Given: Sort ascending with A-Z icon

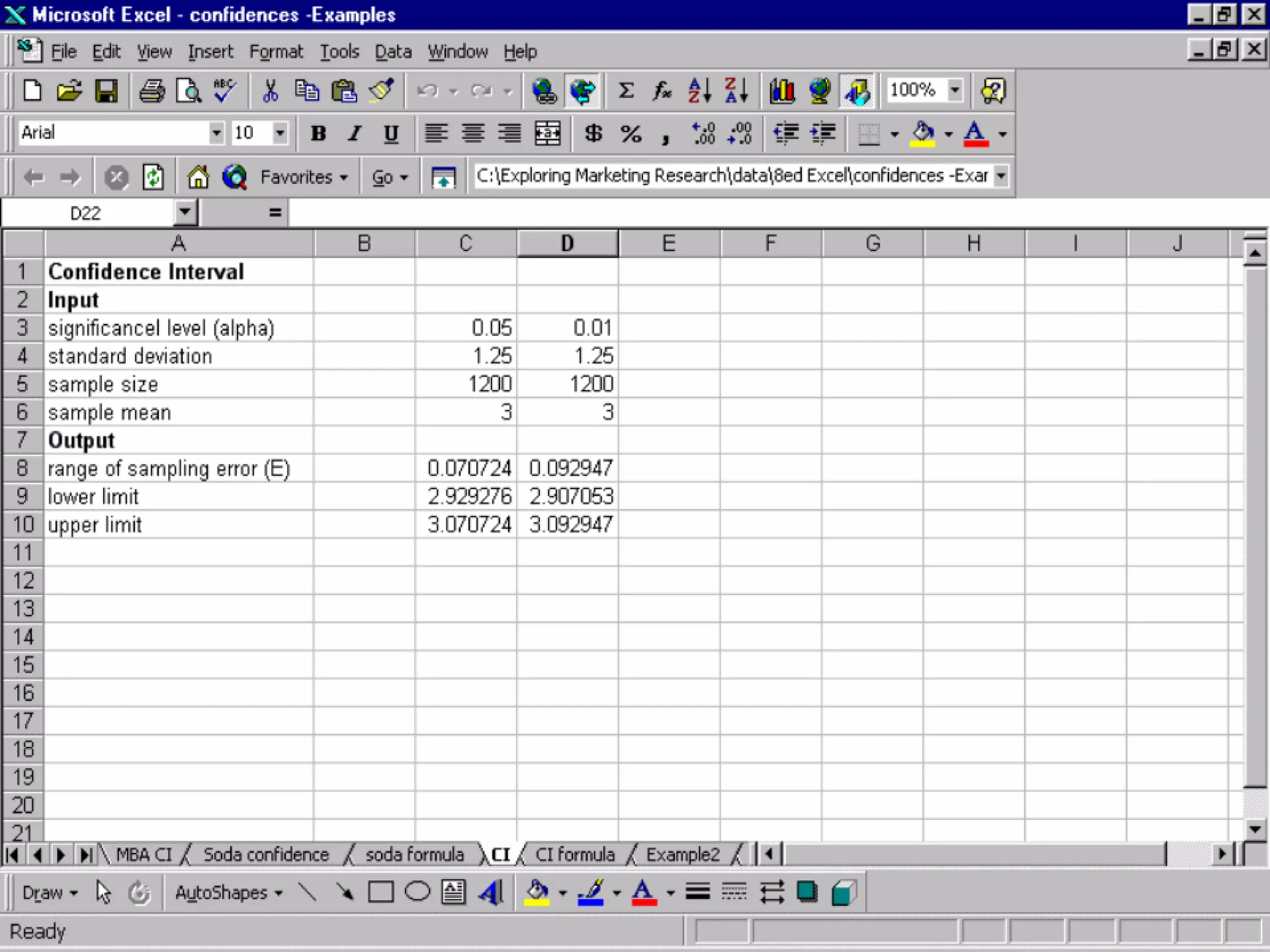Looking at the screenshot, I should [x=699, y=91].
